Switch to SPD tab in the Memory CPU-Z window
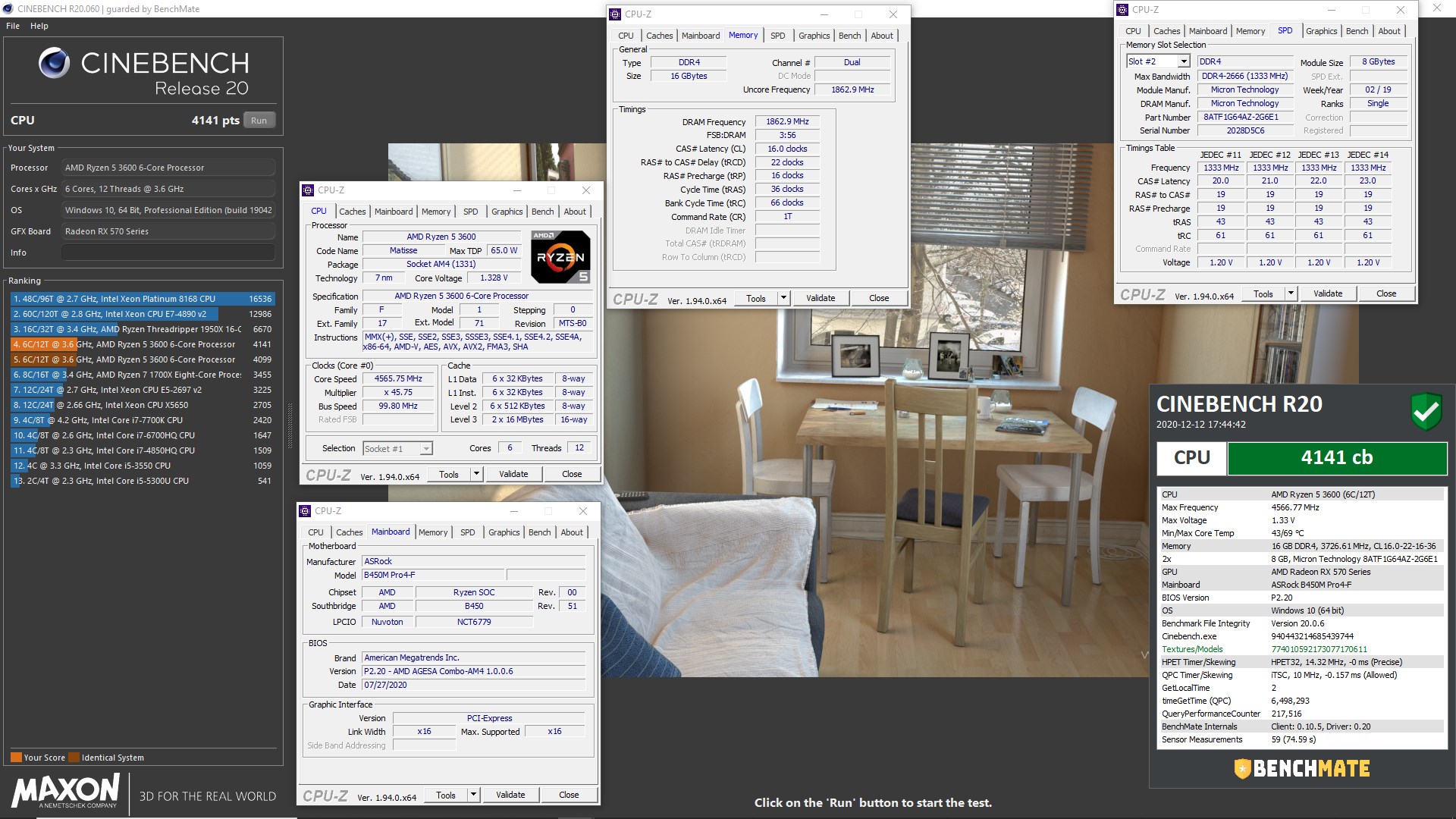Image resolution: width=1456 pixels, height=819 pixels. (x=778, y=36)
